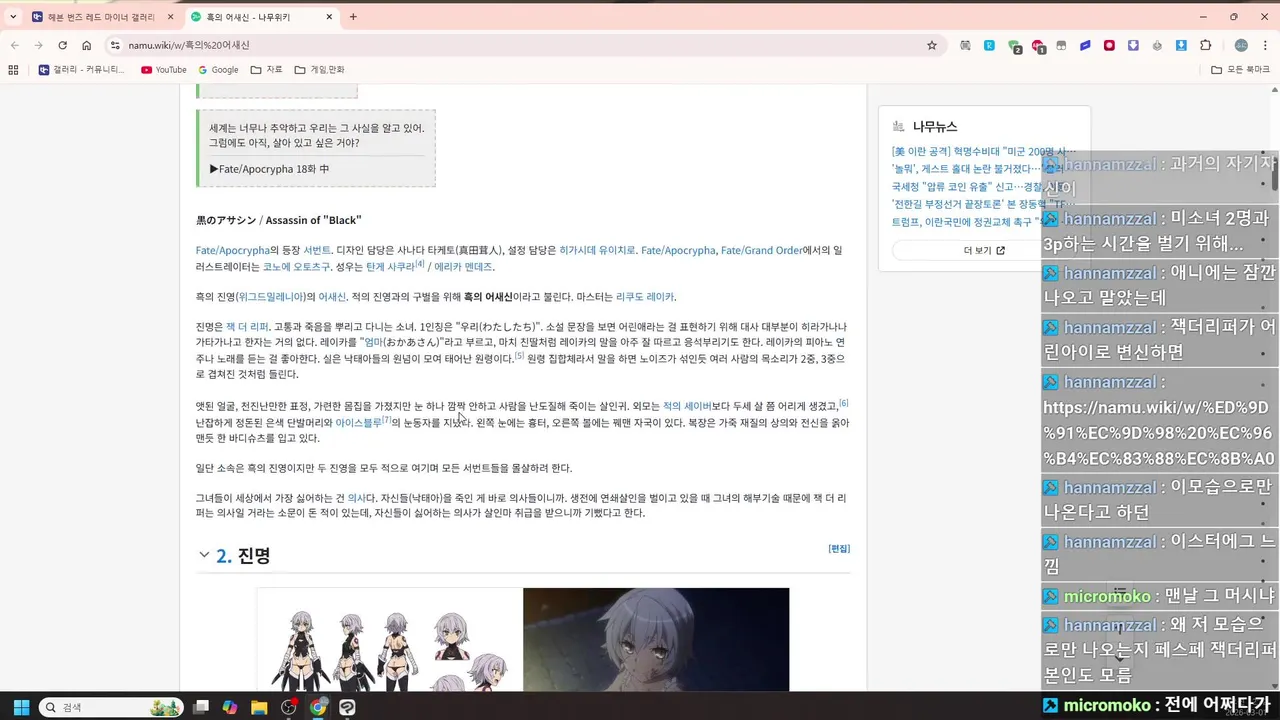The width and height of the screenshot is (1280, 720).
Task: Open the 리쿠도 레이카 link
Action: coord(645,297)
